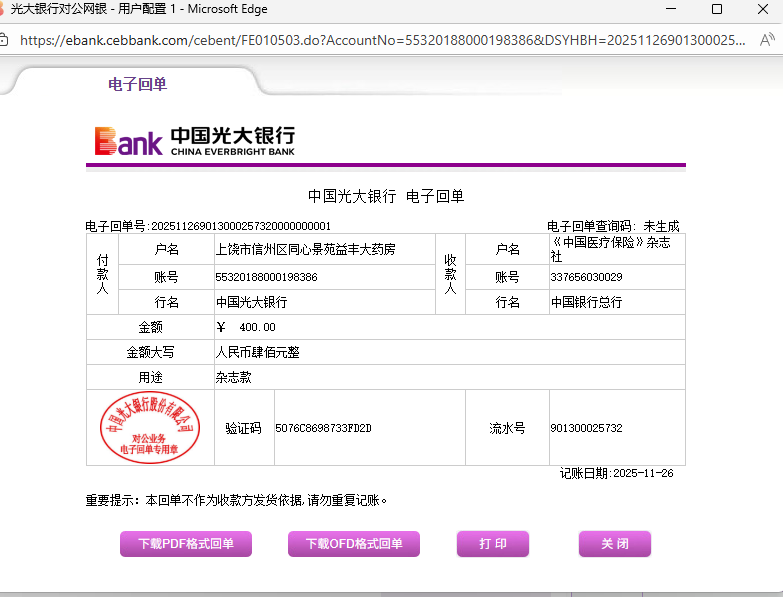Click verification code 5076C8698733FD2D
The width and height of the screenshot is (783, 597).
click(x=323, y=428)
